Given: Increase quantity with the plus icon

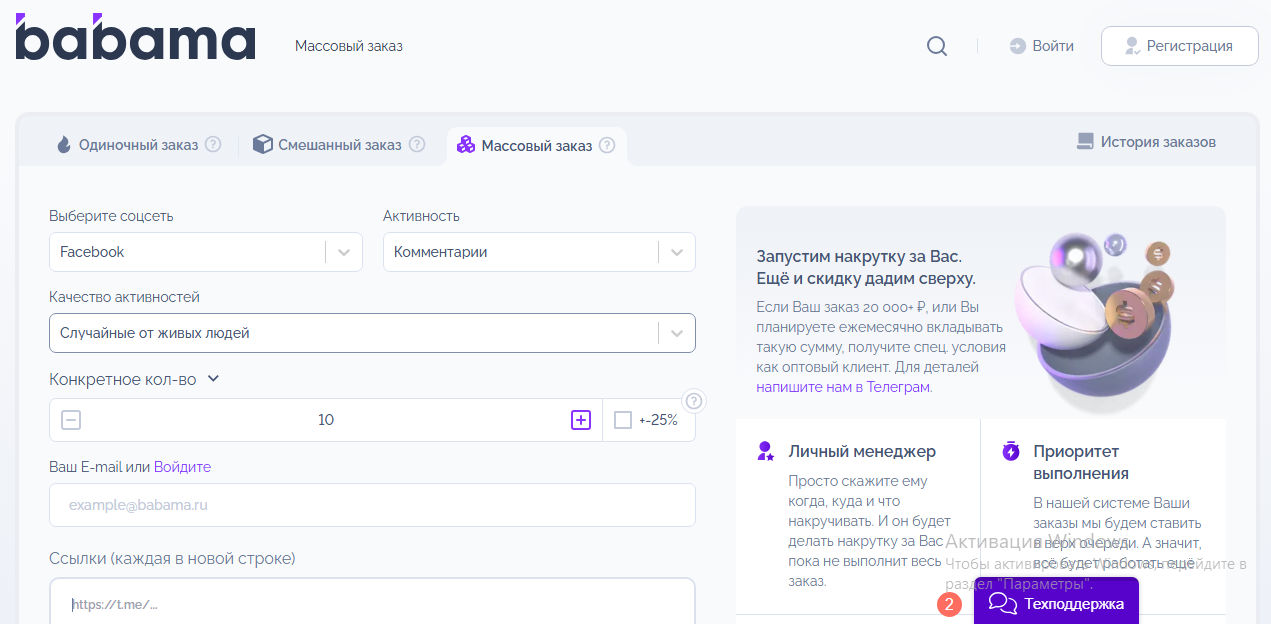Looking at the screenshot, I should click(581, 420).
